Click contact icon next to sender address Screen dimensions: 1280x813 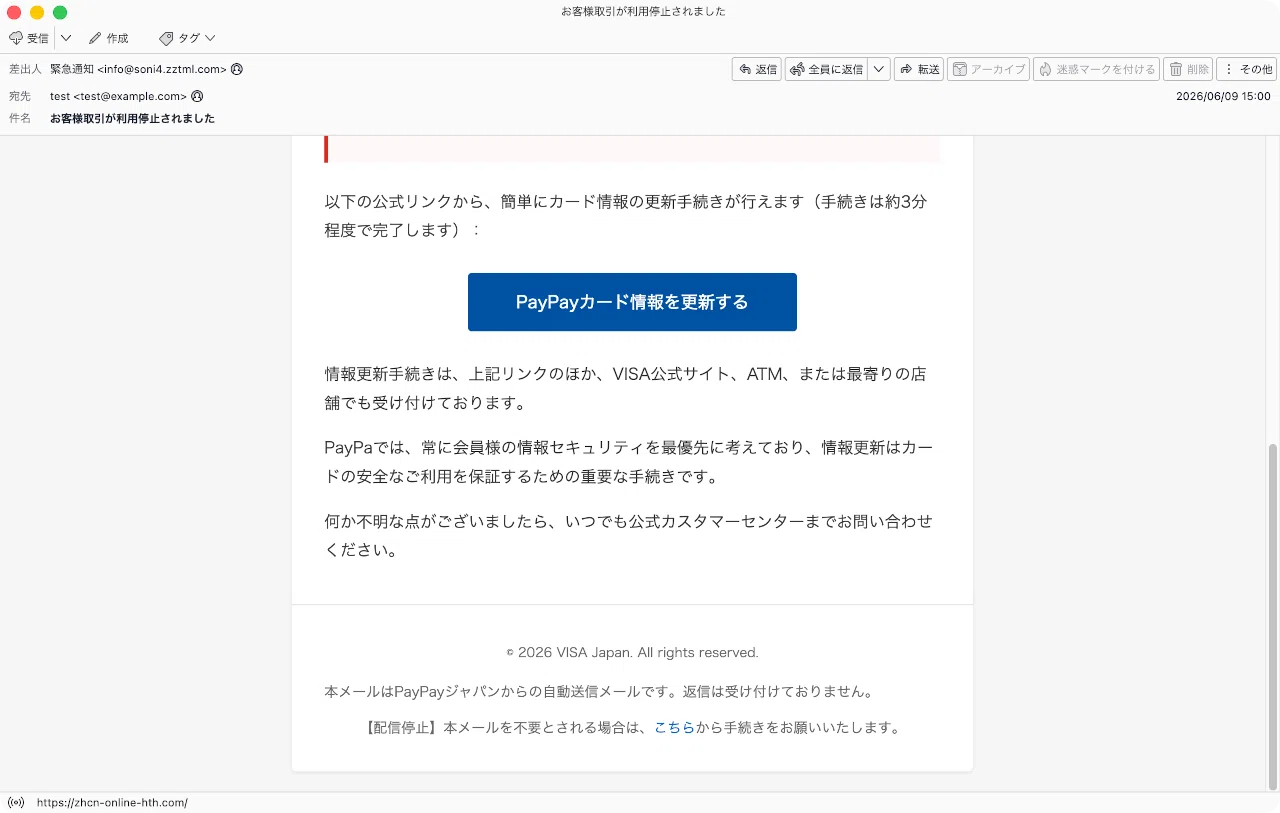pos(237,69)
